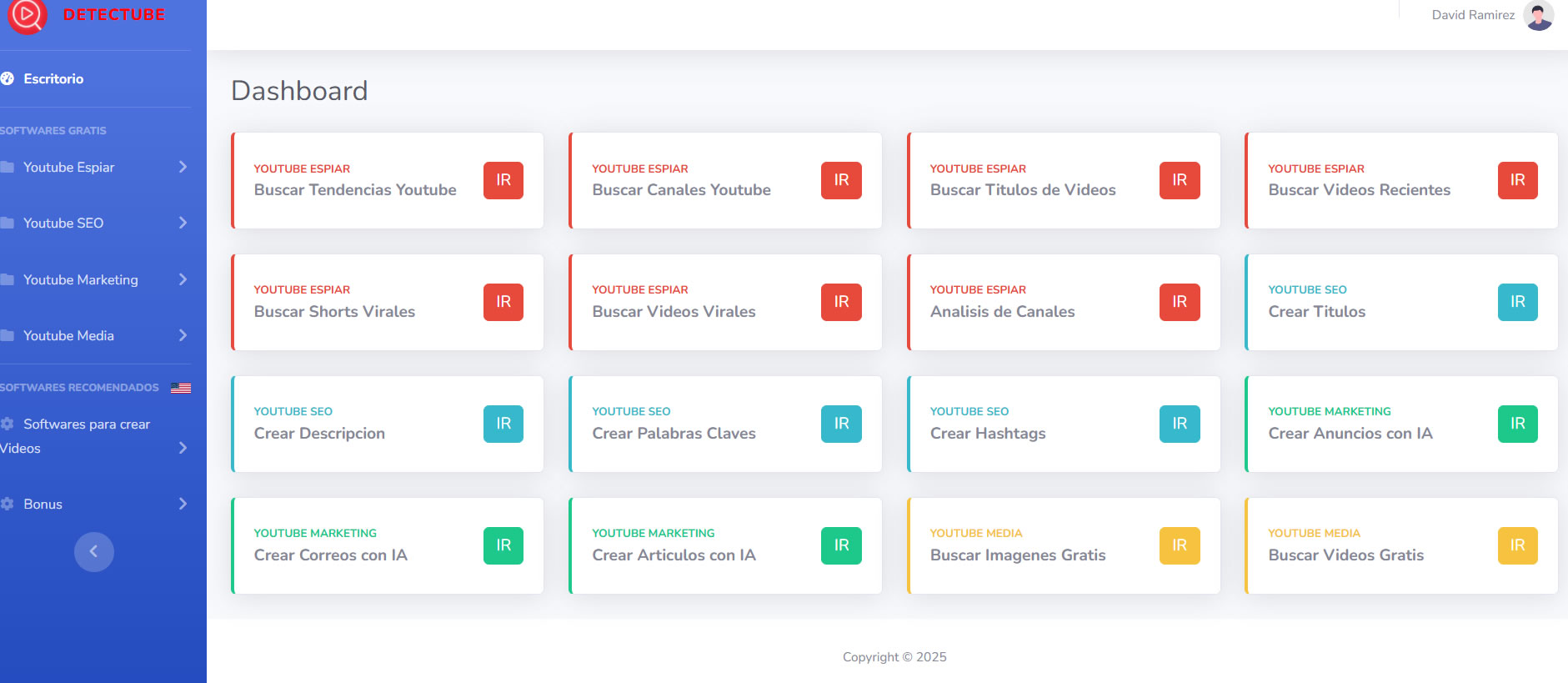The image size is (1568, 683).
Task: Click IR on Buscar Videos Recientes card
Action: 1518,180
